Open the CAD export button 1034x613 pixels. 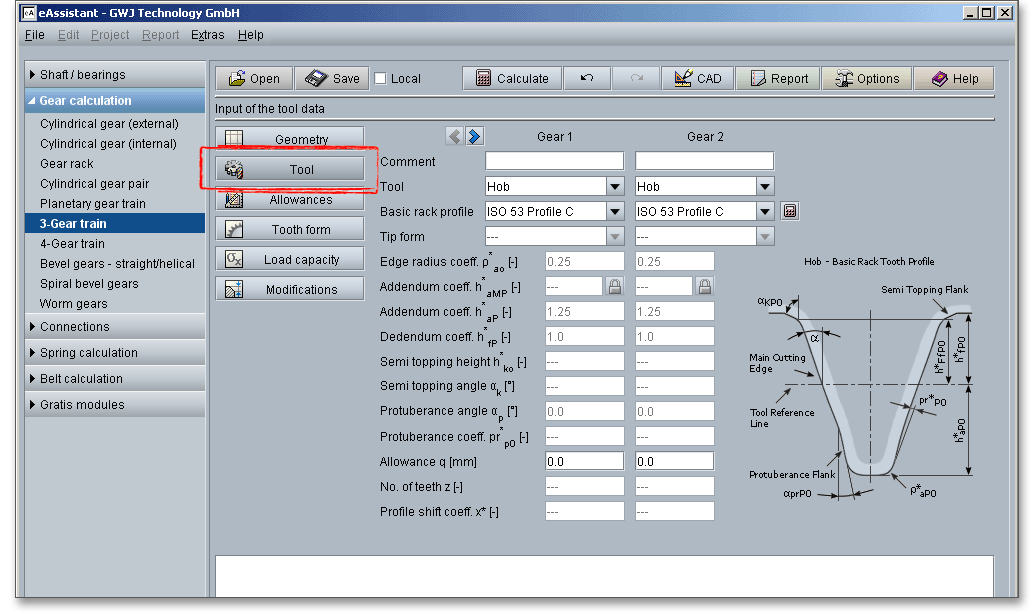(698, 79)
